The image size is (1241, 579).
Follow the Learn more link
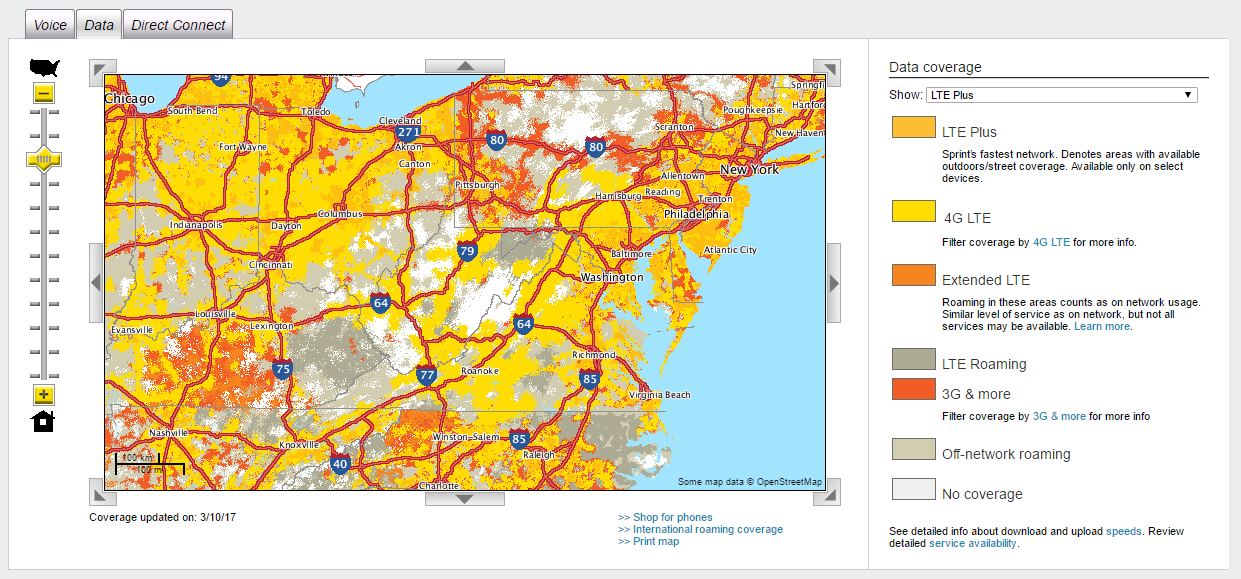[1102, 326]
